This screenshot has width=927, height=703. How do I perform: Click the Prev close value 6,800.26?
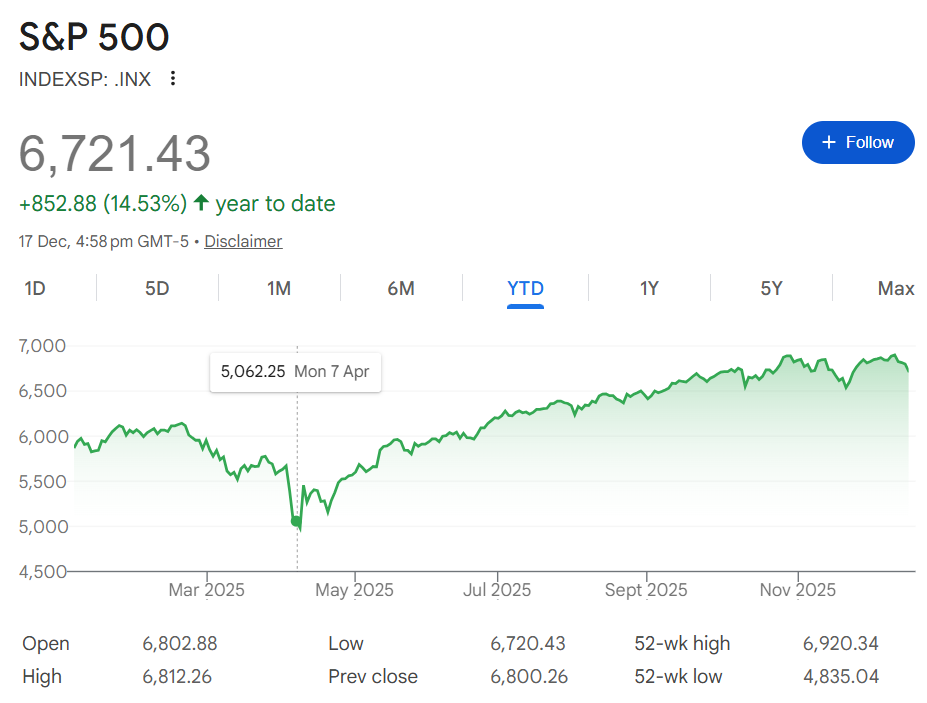[529, 677]
